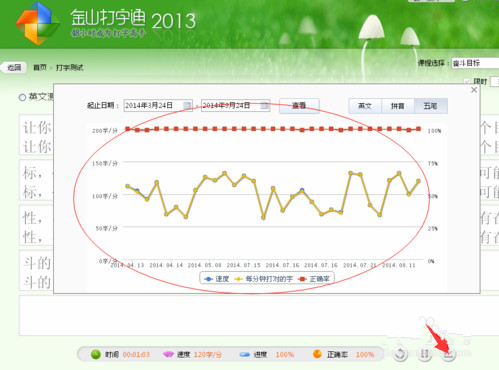The image size is (499, 370).
Task: Select the 英文测试 radio button
Action: (22, 97)
